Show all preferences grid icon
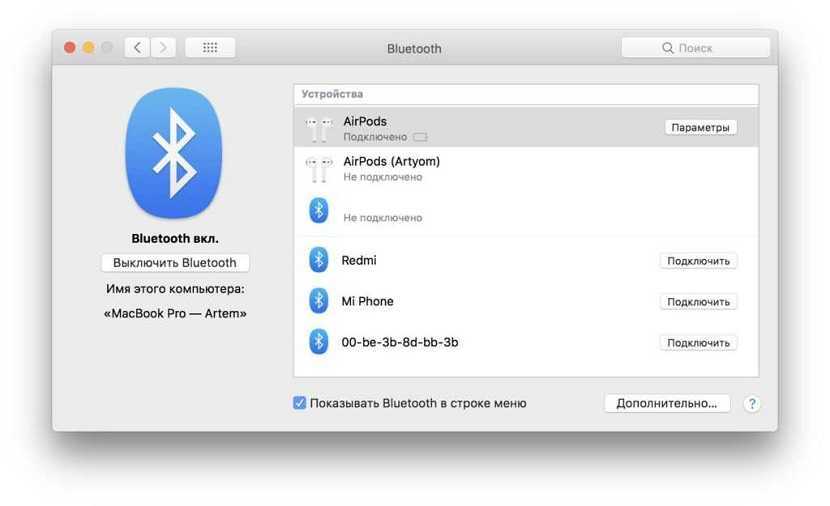This screenshot has height=506, width=830. [210, 48]
